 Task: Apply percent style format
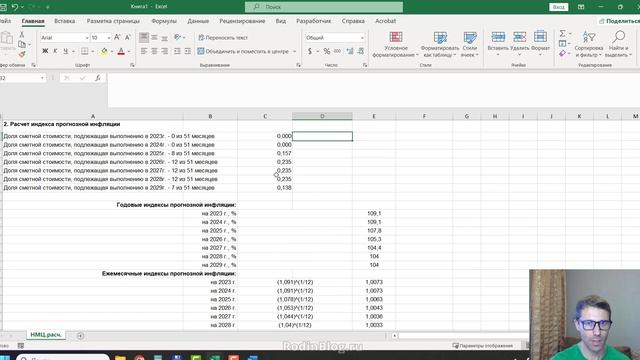click(327, 51)
